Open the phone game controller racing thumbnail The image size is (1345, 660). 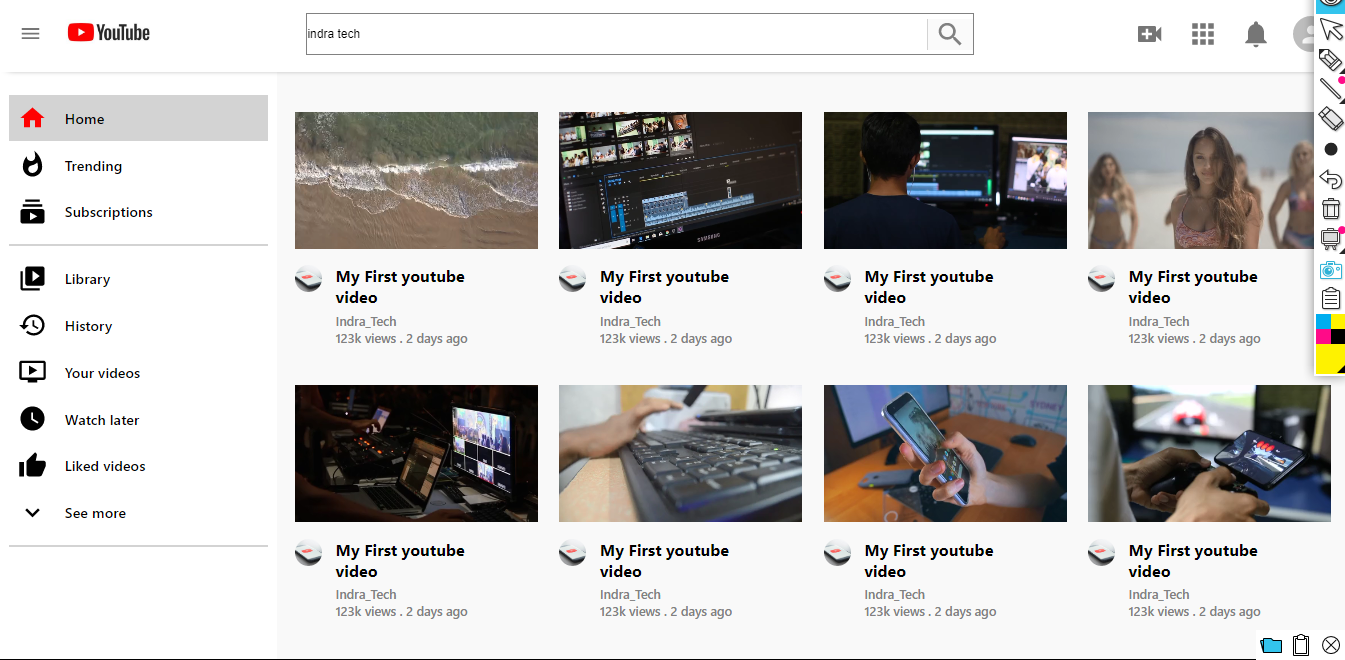click(x=1209, y=453)
